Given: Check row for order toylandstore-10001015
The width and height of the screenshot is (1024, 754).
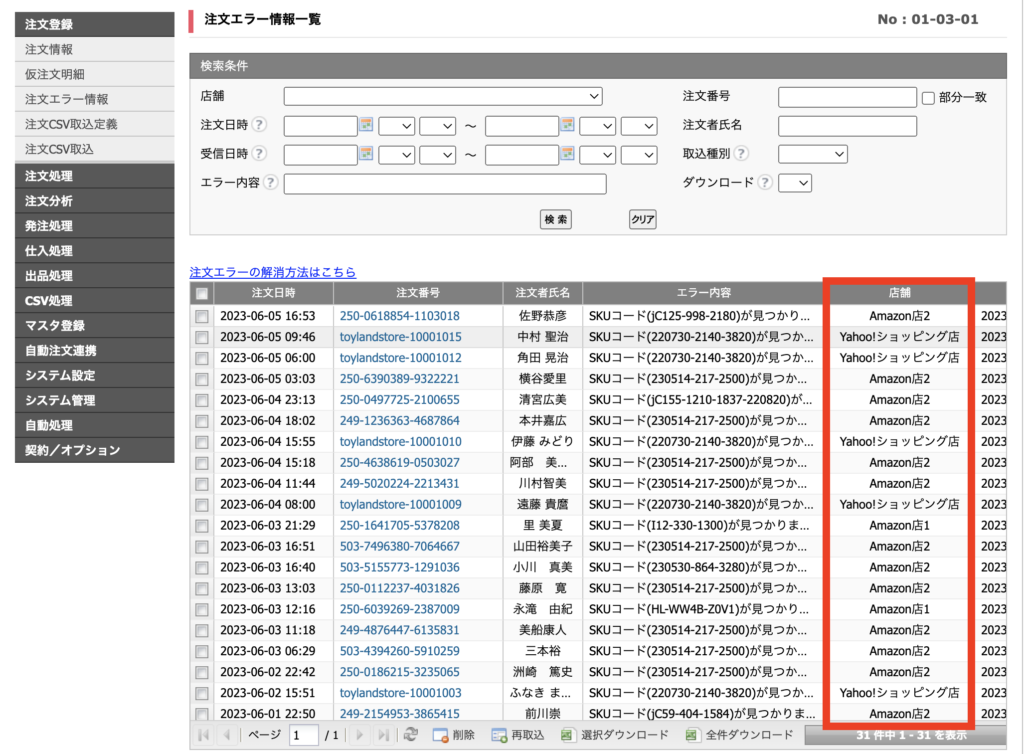Looking at the screenshot, I should 202,338.
